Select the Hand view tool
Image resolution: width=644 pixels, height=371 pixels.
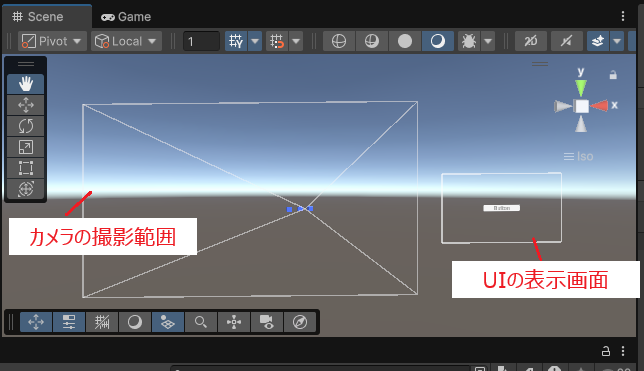[25, 84]
